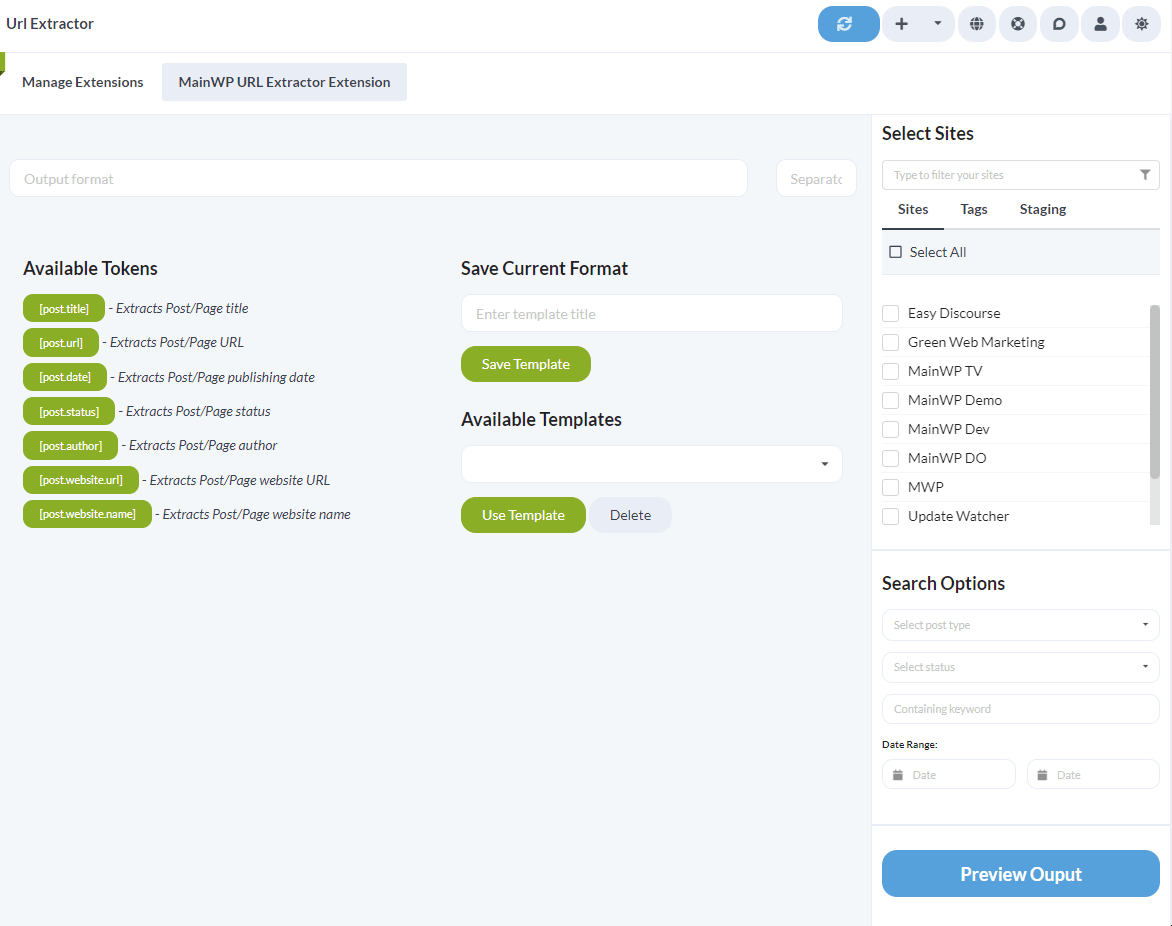Click the [post.url] token badge
The height and width of the screenshot is (926, 1172).
coord(61,342)
